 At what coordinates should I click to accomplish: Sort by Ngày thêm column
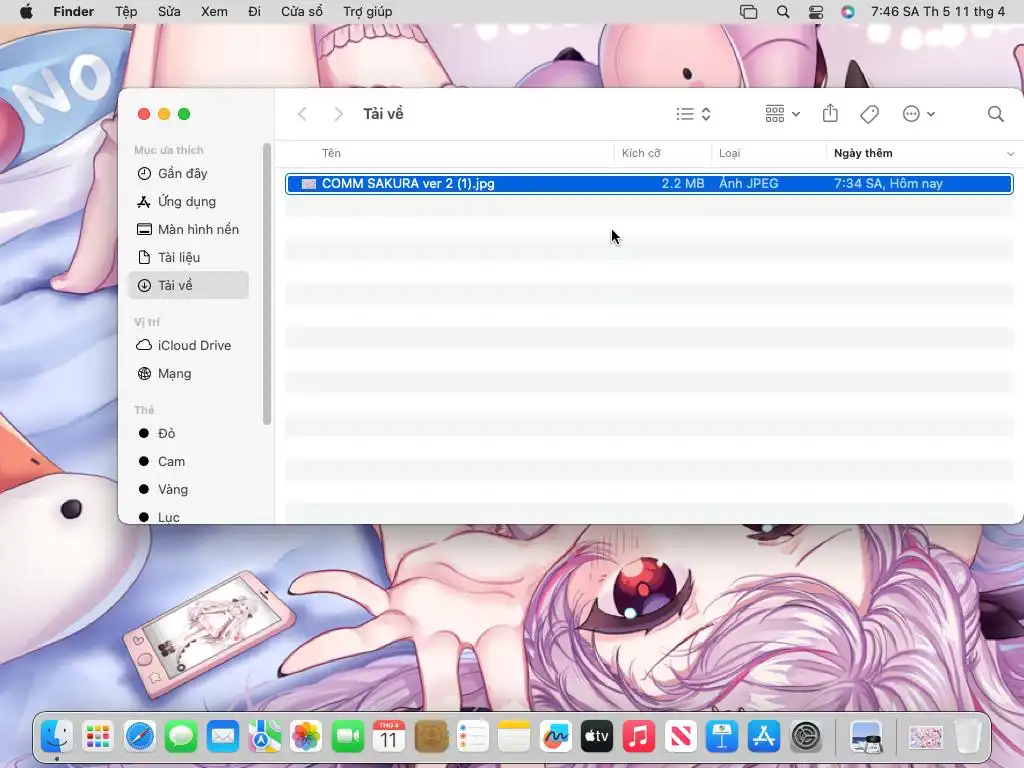(x=863, y=153)
